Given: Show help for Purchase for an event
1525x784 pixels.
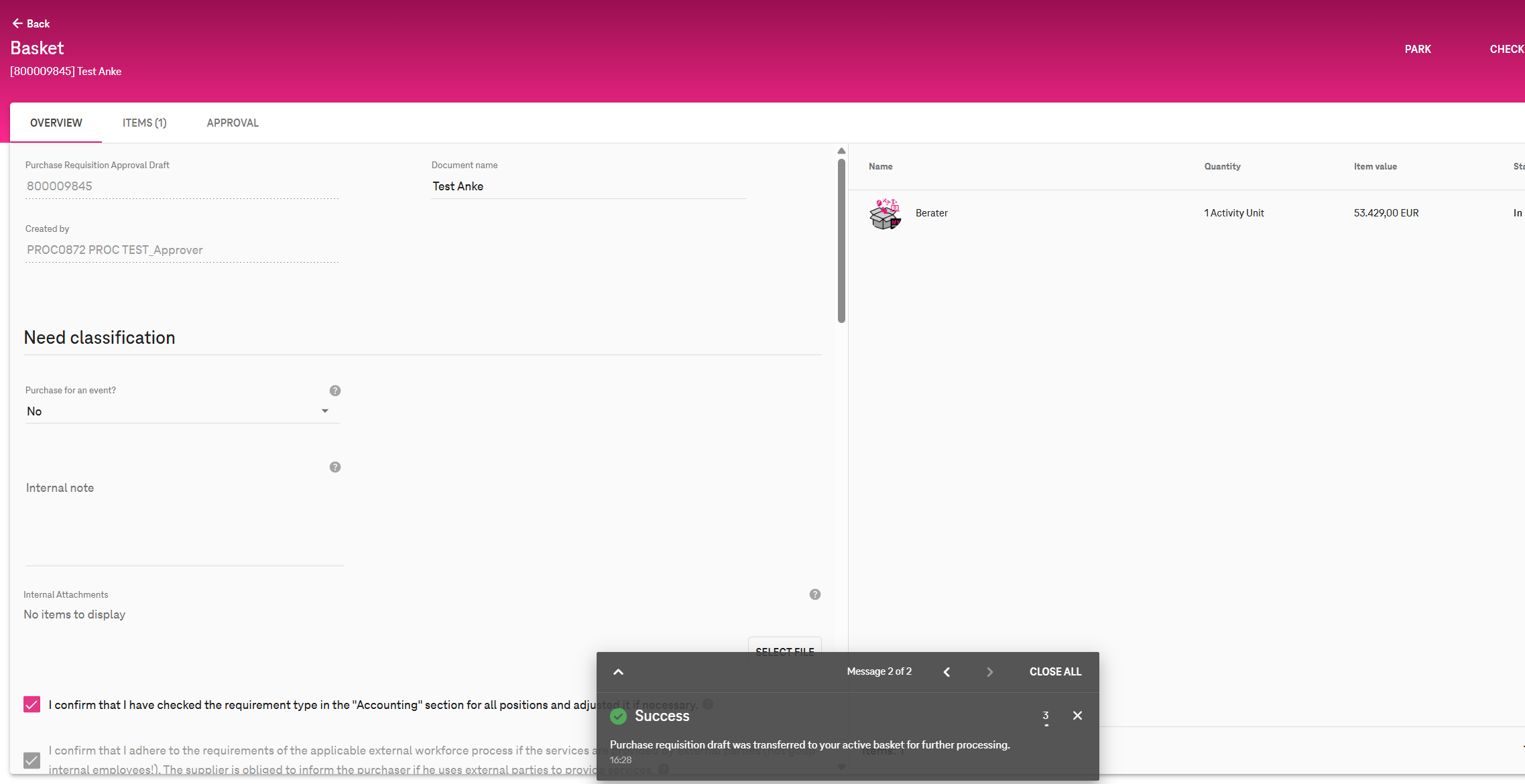Looking at the screenshot, I should 335,391.
